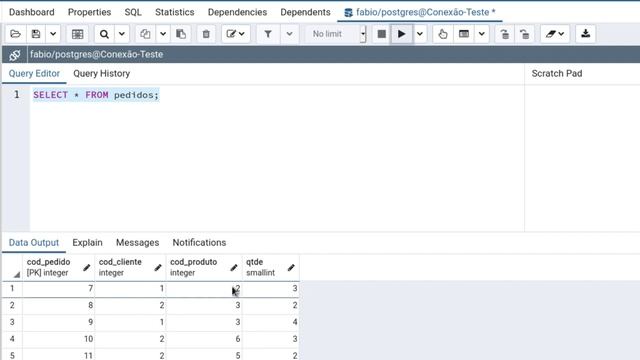Click the qtde column edit pencil

291,268
